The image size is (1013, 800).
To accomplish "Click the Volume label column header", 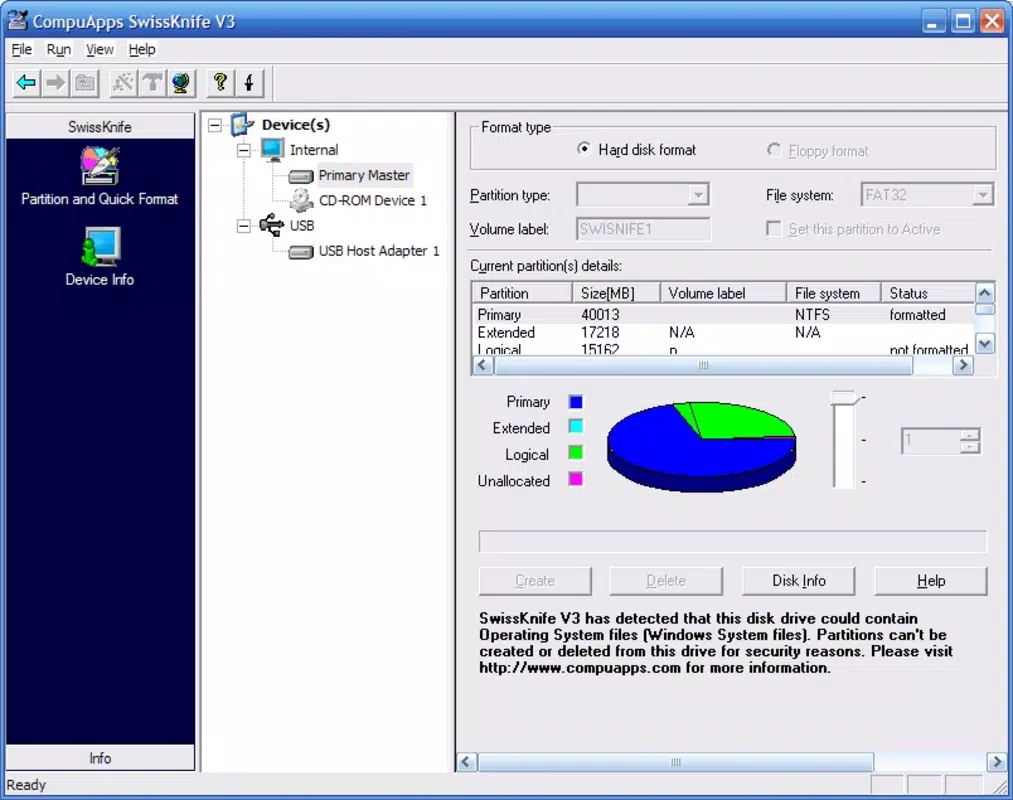I will 723,293.
